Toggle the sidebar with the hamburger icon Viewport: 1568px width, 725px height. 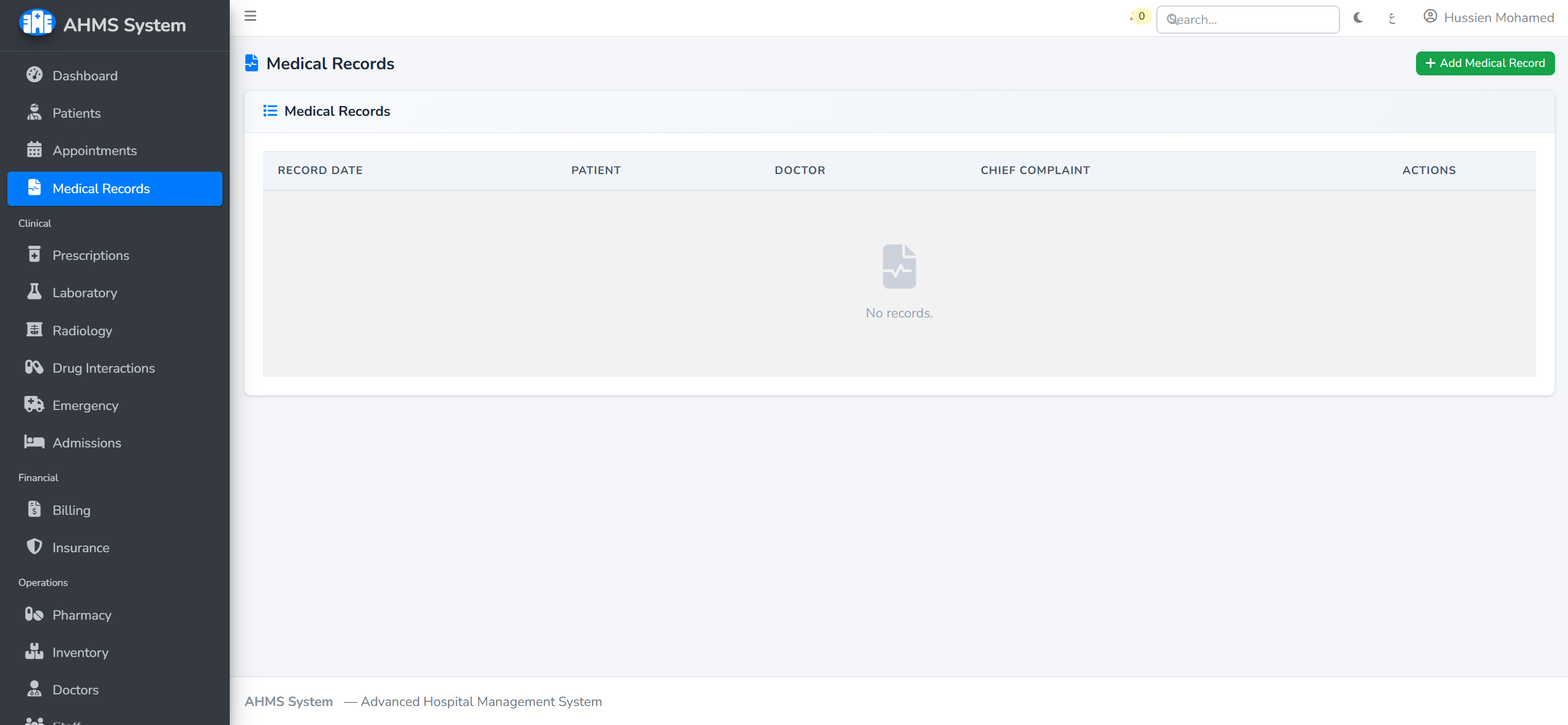coord(251,17)
